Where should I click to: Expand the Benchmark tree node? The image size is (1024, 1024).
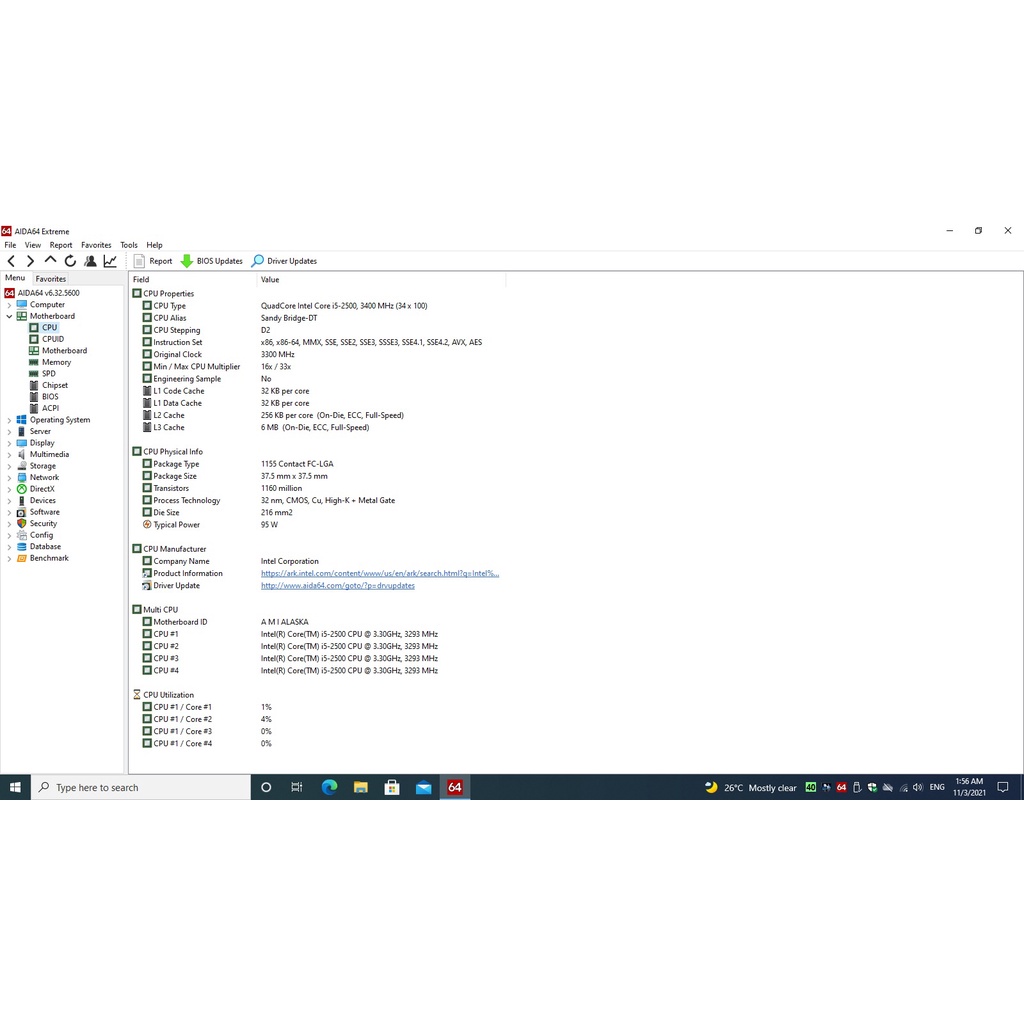(9, 558)
